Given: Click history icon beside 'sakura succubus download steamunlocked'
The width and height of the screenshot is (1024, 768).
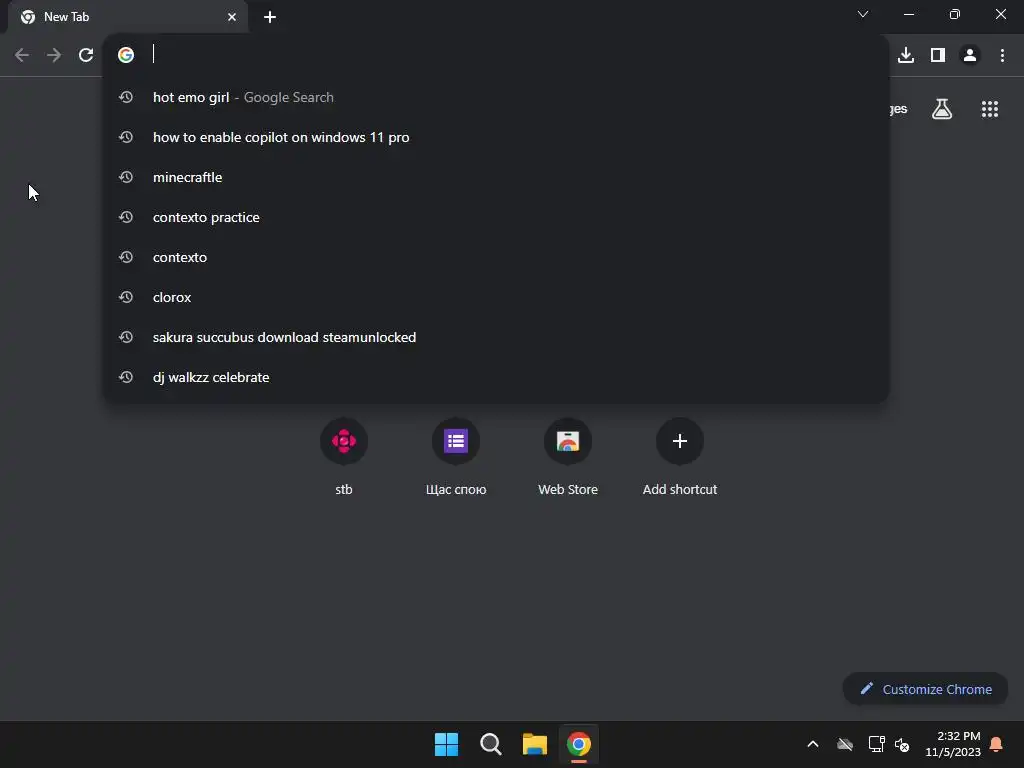Looking at the screenshot, I should pos(126,337).
